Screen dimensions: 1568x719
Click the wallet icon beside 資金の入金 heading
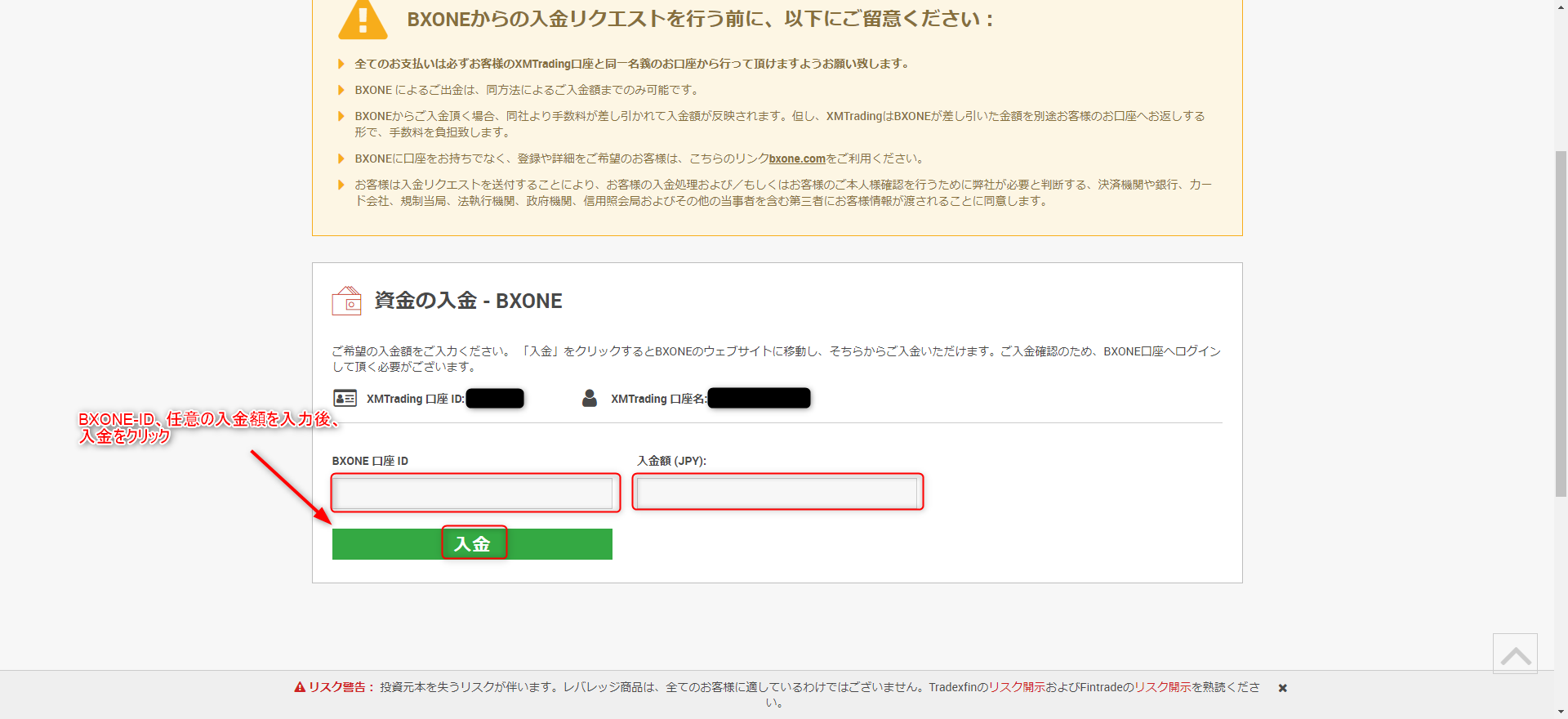[x=346, y=301]
